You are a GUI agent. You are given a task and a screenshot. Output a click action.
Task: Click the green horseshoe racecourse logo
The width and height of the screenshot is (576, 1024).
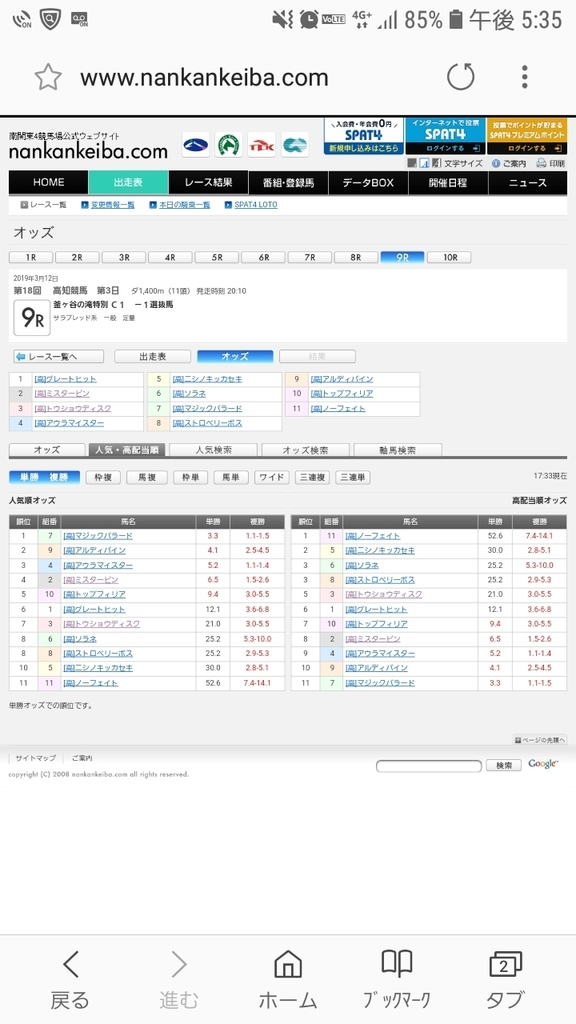click(x=229, y=145)
